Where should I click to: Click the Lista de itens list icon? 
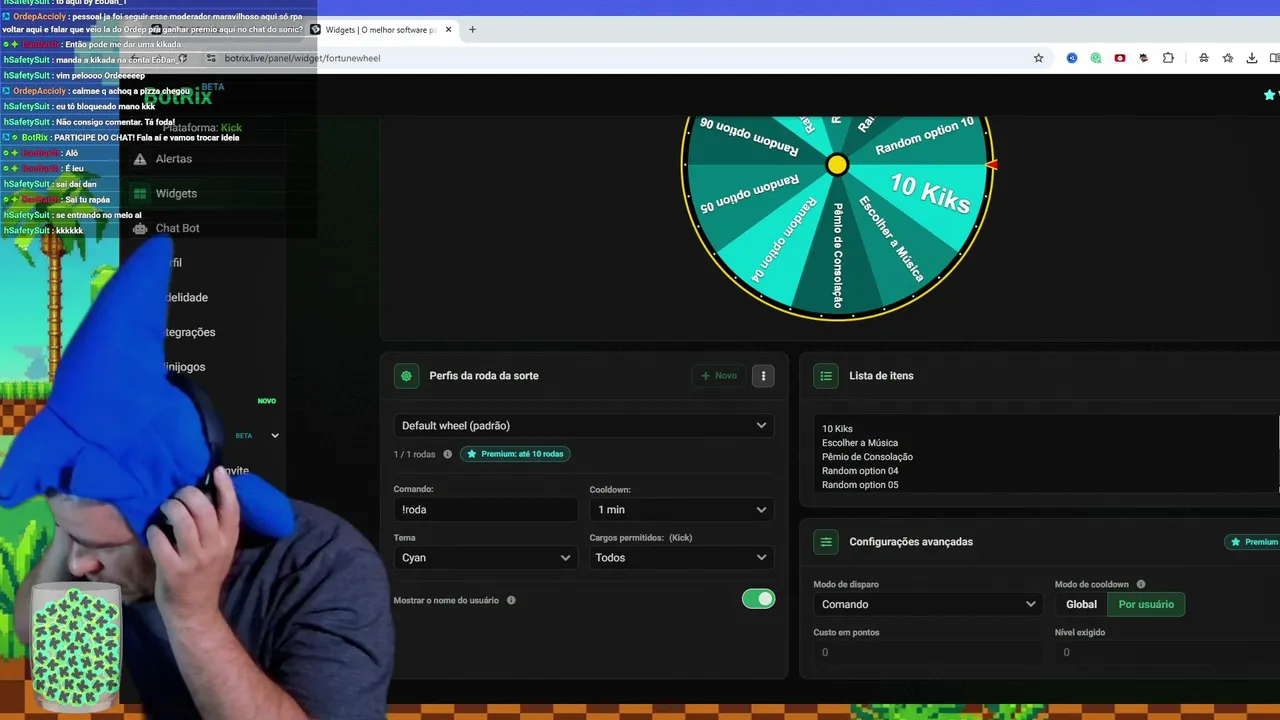click(x=826, y=376)
